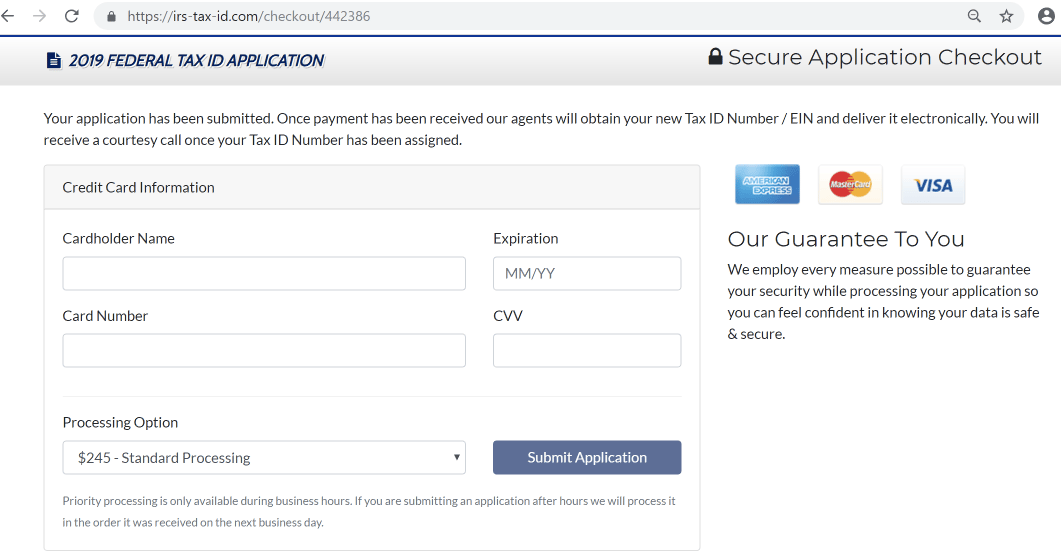Focus the Cardholder Name field
The height and width of the screenshot is (552, 1061).
point(264,274)
